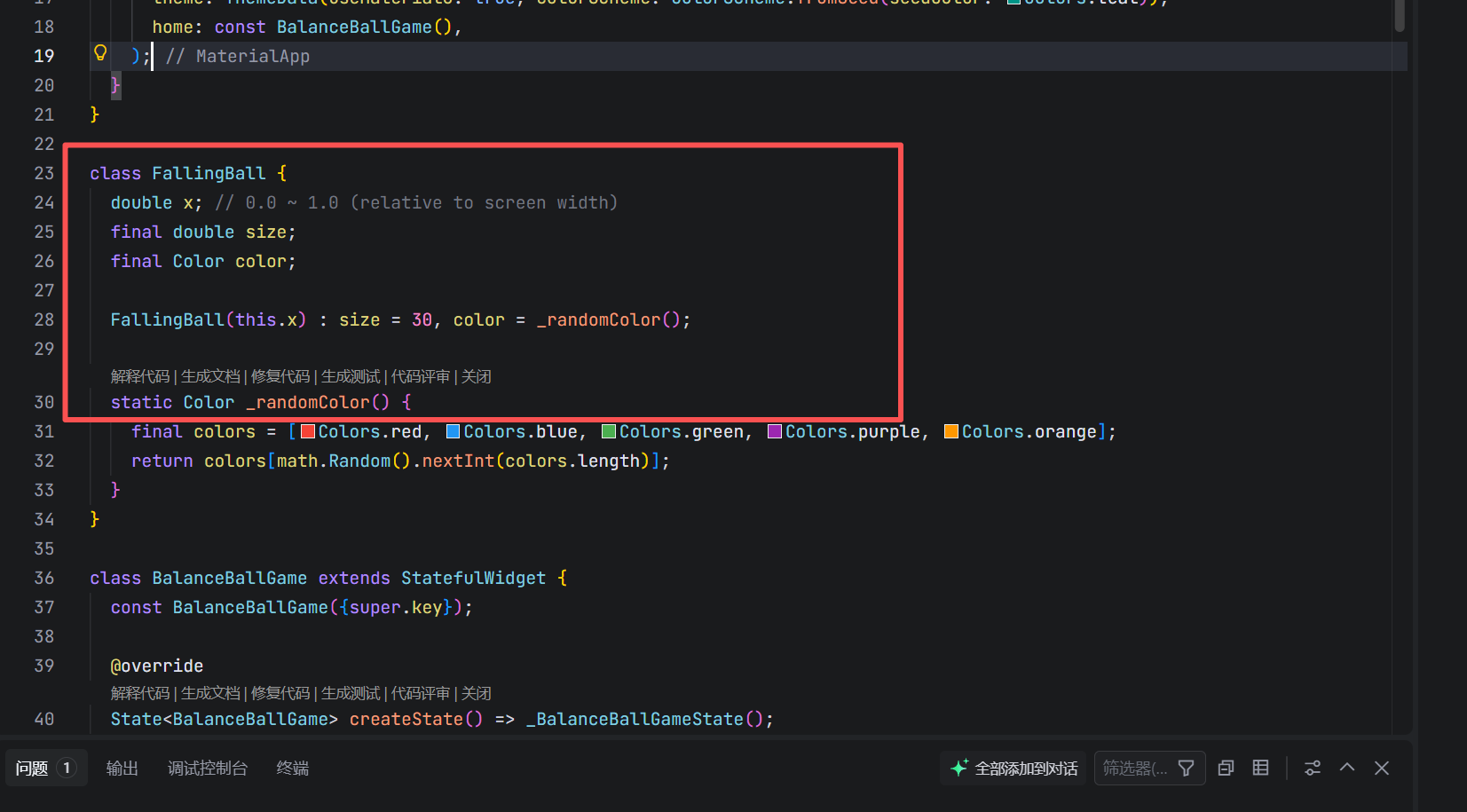Click 解释代码 above _randomColor method
This screenshot has width=1467, height=812.
click(140, 376)
